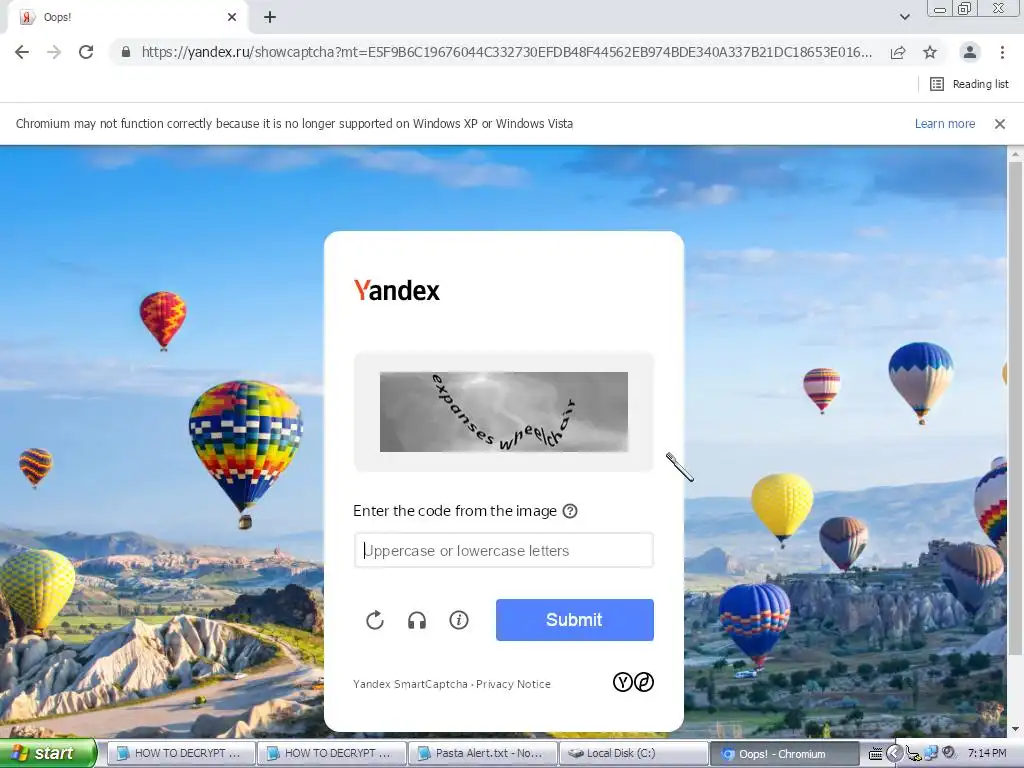Expand the tab search chevron
Image resolution: width=1024 pixels, height=768 pixels.
click(904, 17)
